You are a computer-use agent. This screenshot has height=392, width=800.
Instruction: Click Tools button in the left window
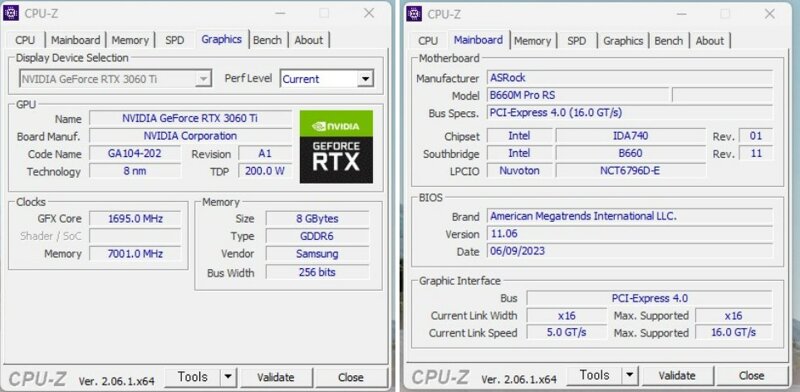192,378
